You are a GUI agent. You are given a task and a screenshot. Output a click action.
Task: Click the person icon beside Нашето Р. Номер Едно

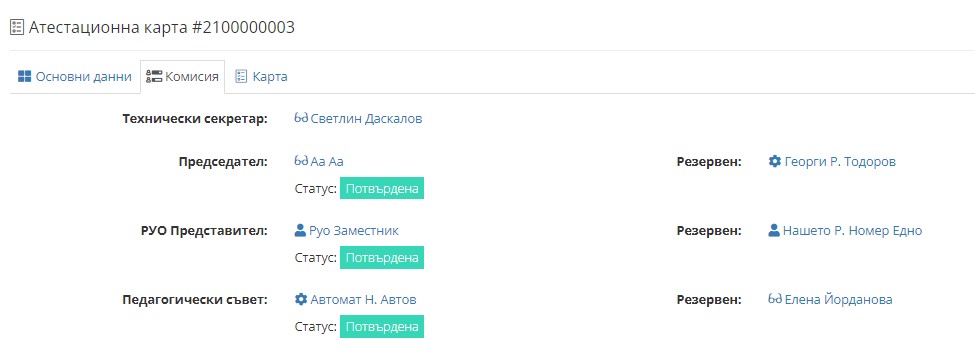point(774,231)
